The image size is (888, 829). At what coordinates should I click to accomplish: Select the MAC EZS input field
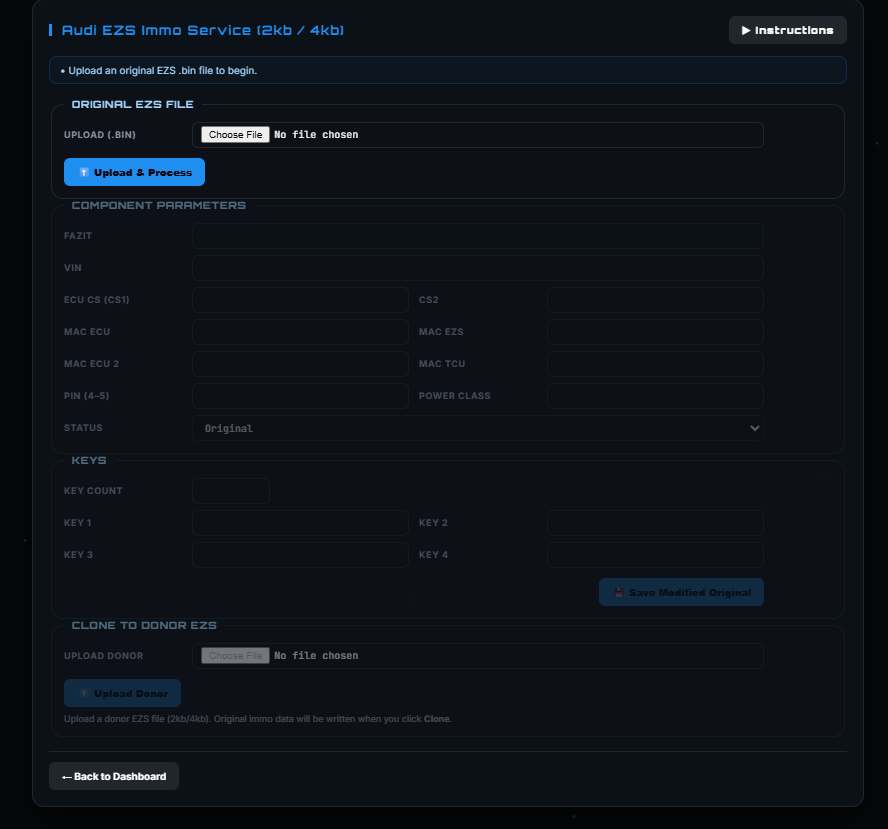655,332
